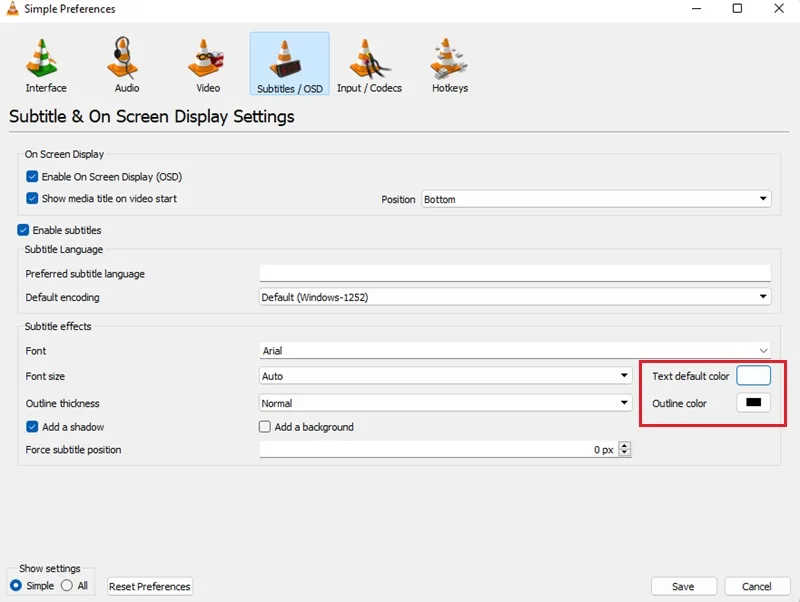Click the Preferred subtitle language label
The width and height of the screenshot is (800, 602).
point(85,273)
